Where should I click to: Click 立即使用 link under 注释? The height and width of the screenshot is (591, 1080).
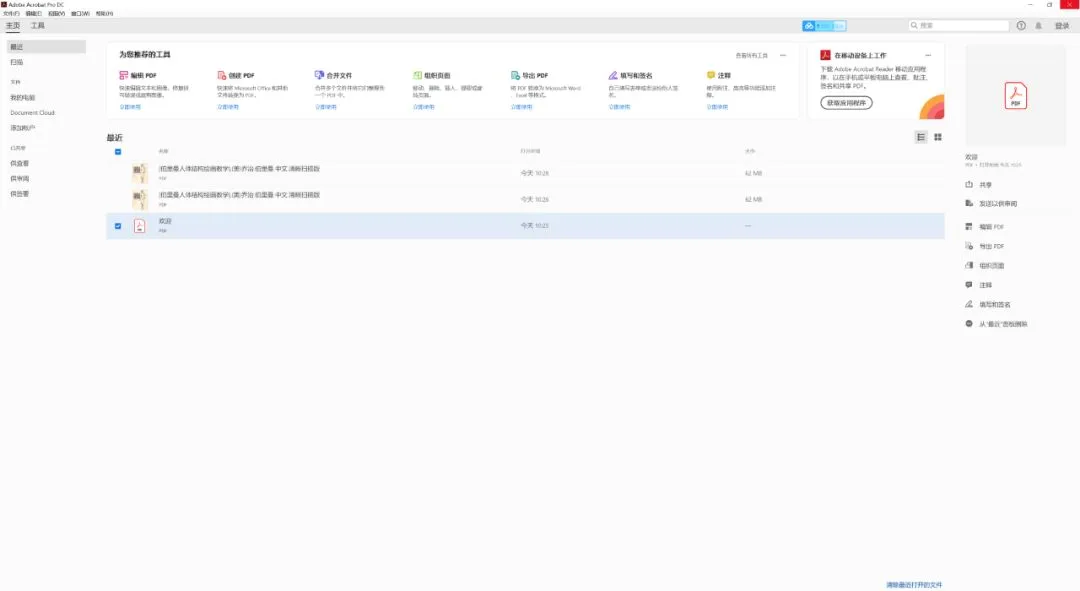click(717, 107)
